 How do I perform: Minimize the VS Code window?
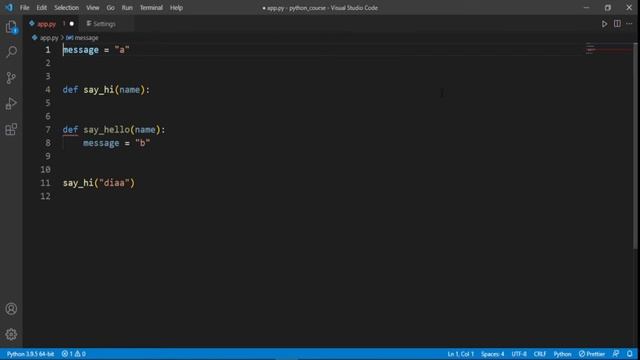tap(587, 7)
